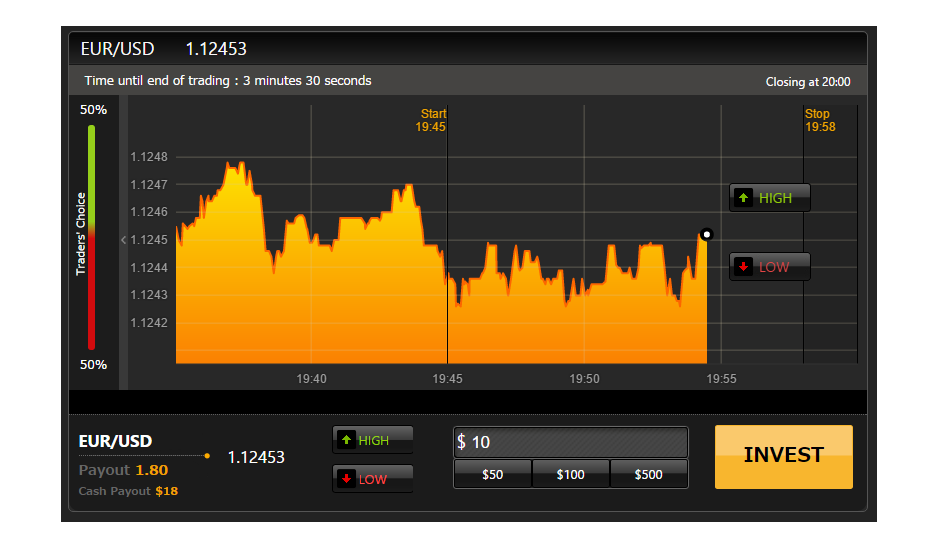Click the white current-price dot on chart
Image resolution: width=936 pixels, height=556 pixels.
707,234
